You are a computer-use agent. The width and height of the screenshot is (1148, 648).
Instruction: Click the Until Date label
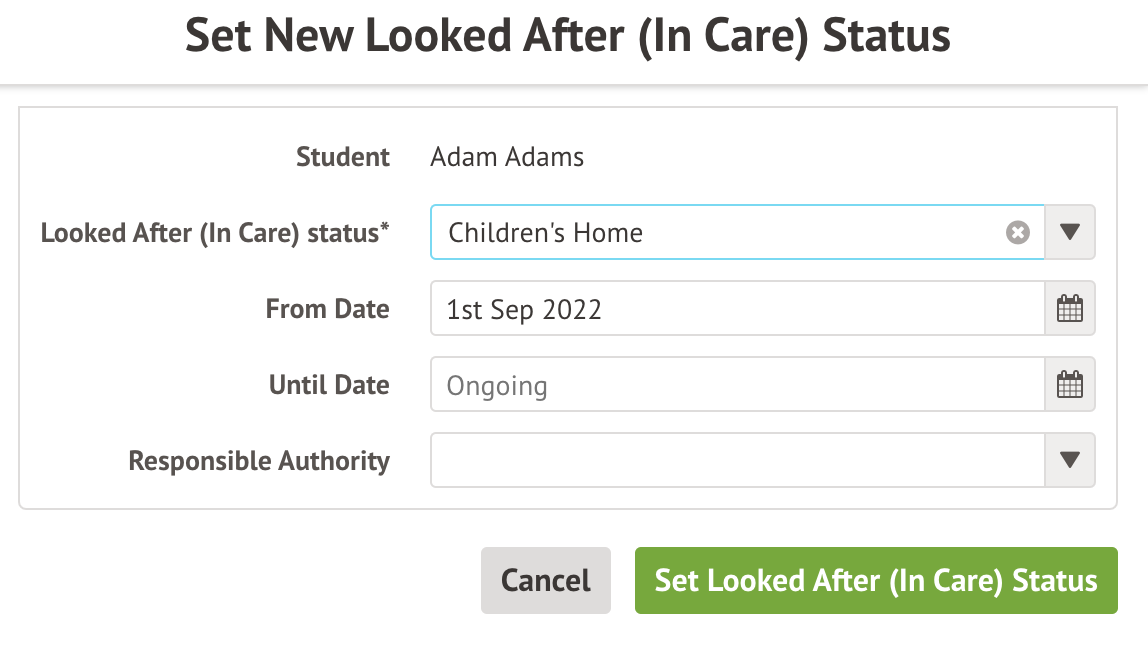(x=329, y=385)
